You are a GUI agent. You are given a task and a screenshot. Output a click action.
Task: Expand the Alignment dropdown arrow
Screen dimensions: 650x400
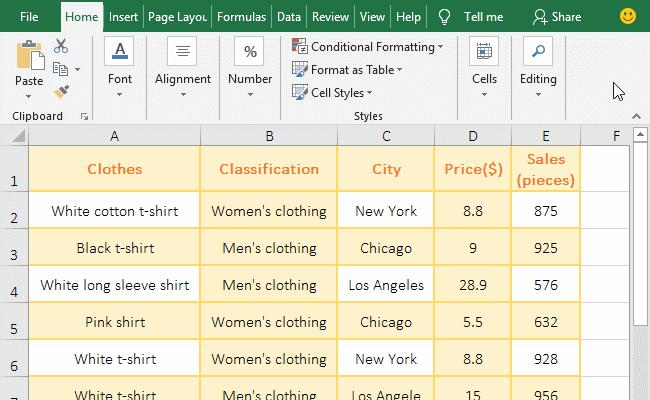coord(183,95)
